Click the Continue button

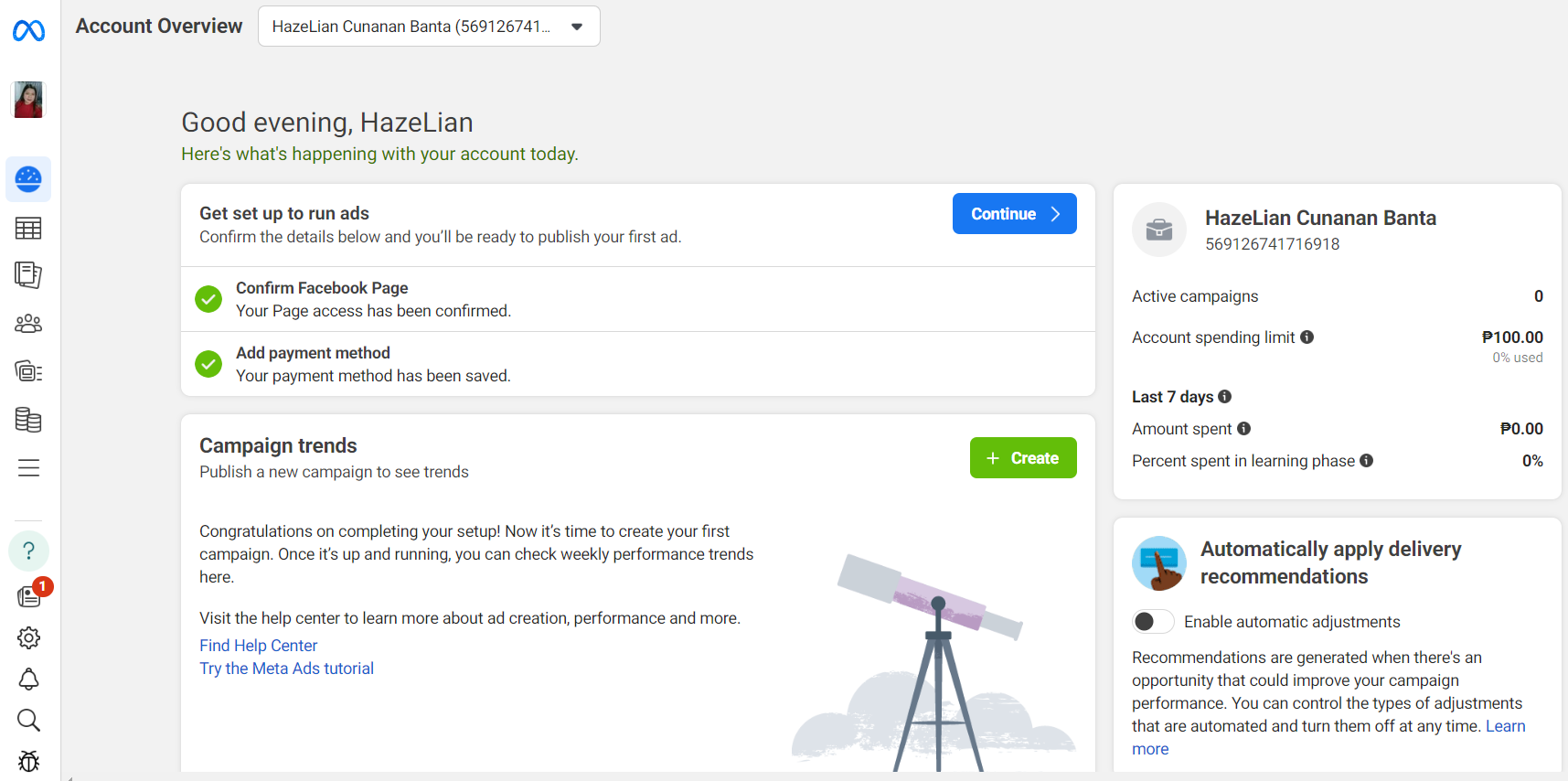1014,214
